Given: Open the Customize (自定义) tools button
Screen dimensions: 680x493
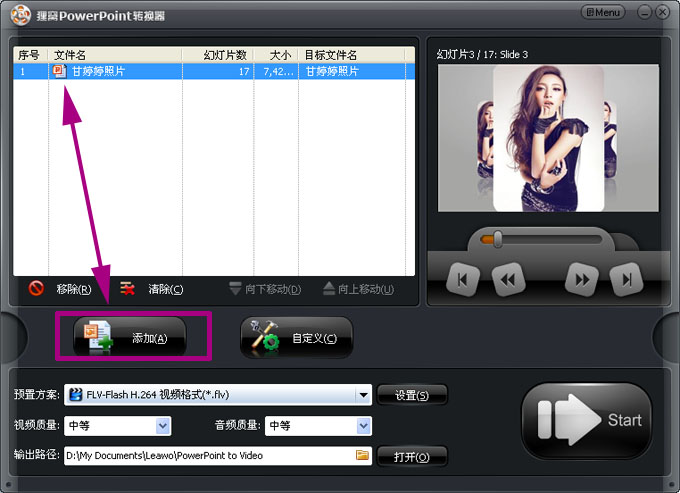Looking at the screenshot, I should 296,338.
